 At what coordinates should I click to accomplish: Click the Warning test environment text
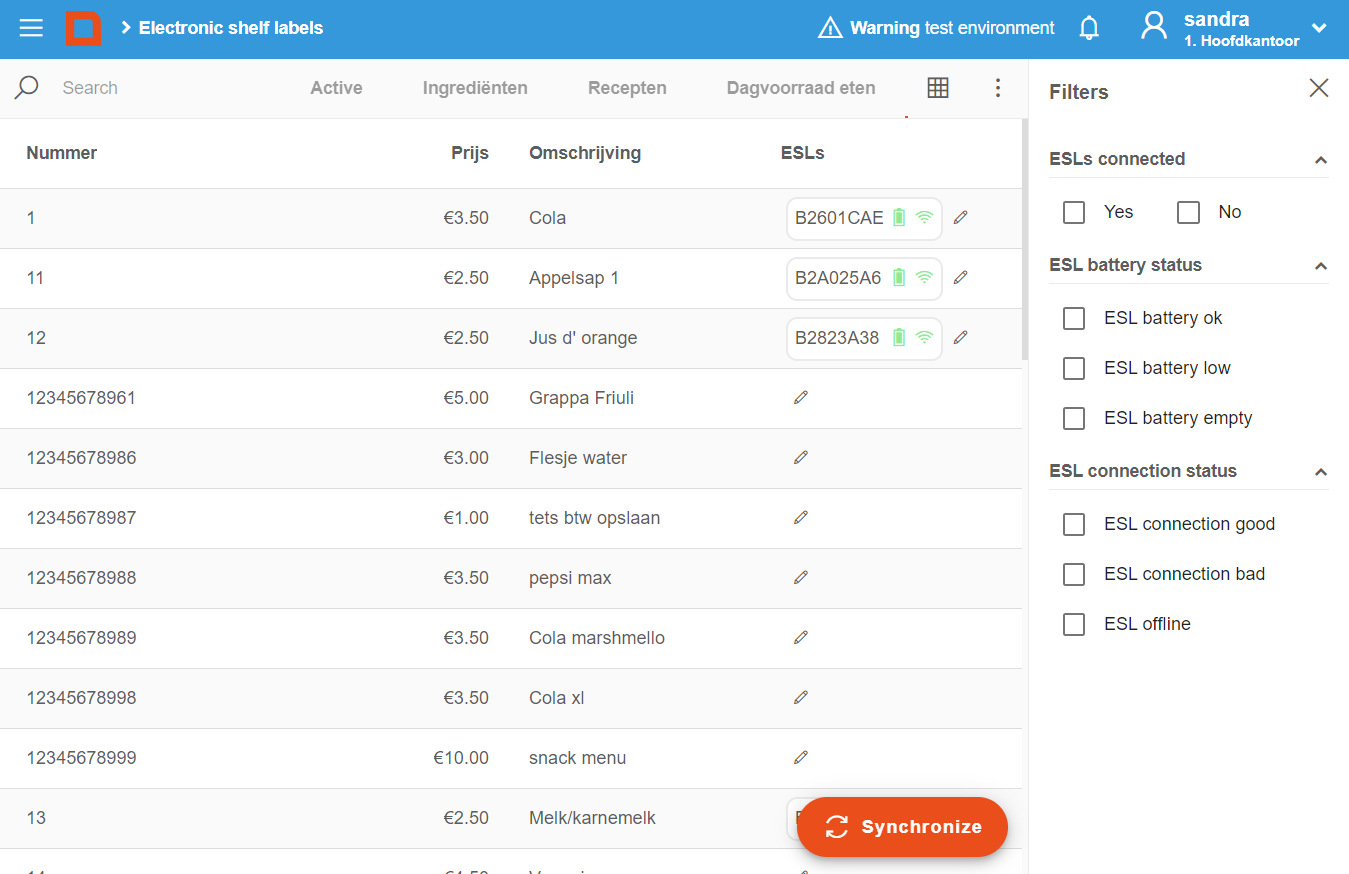point(952,28)
